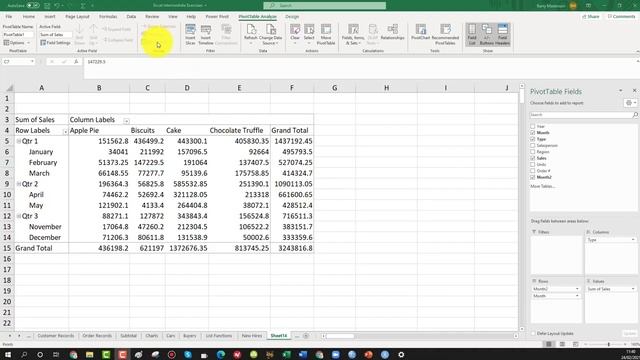Open Recommended PivotTables
Image resolution: width=640 pixels, height=360 pixels.
tap(445, 34)
